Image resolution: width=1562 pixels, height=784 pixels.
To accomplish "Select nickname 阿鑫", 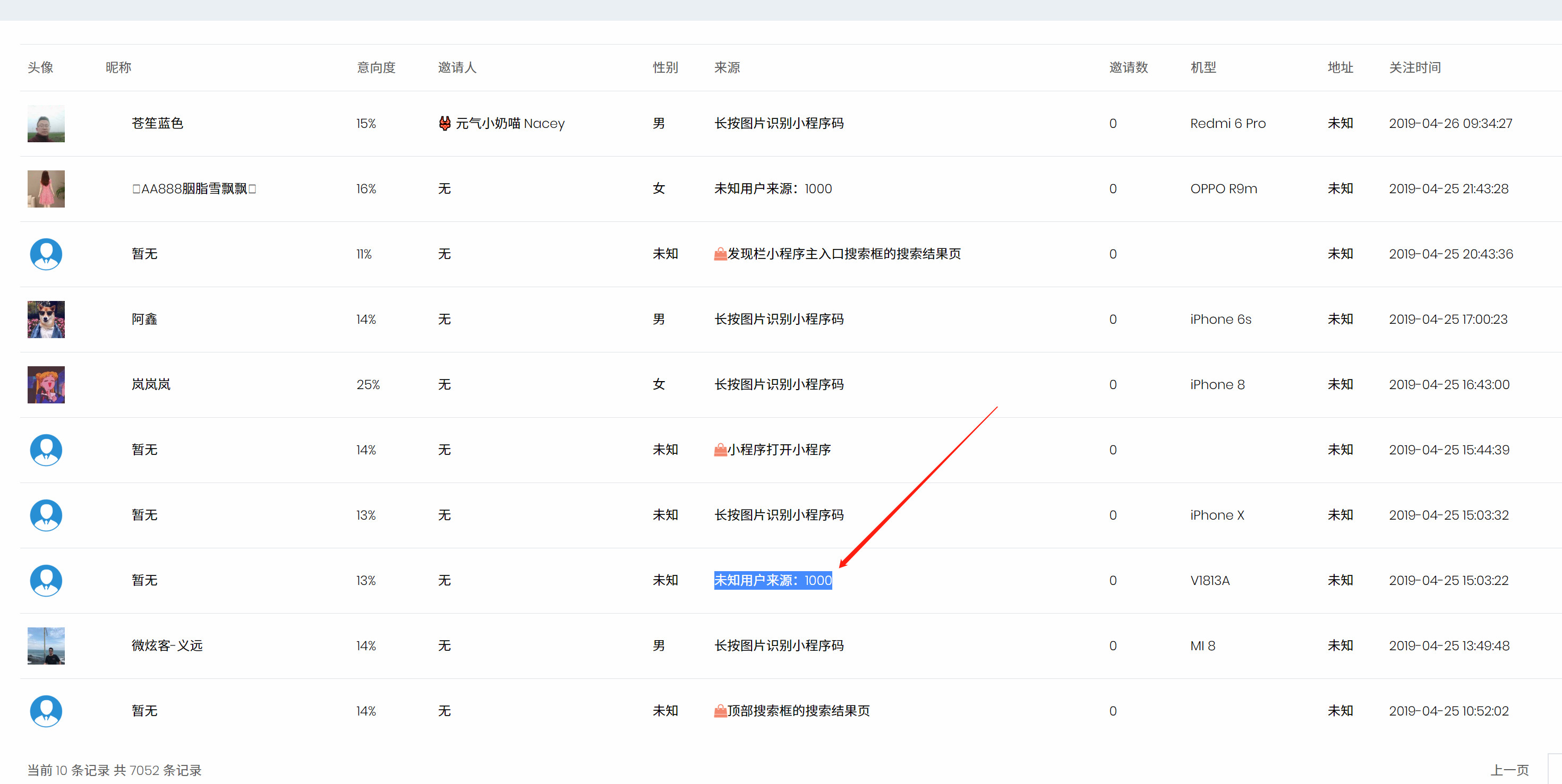I will 144,320.
